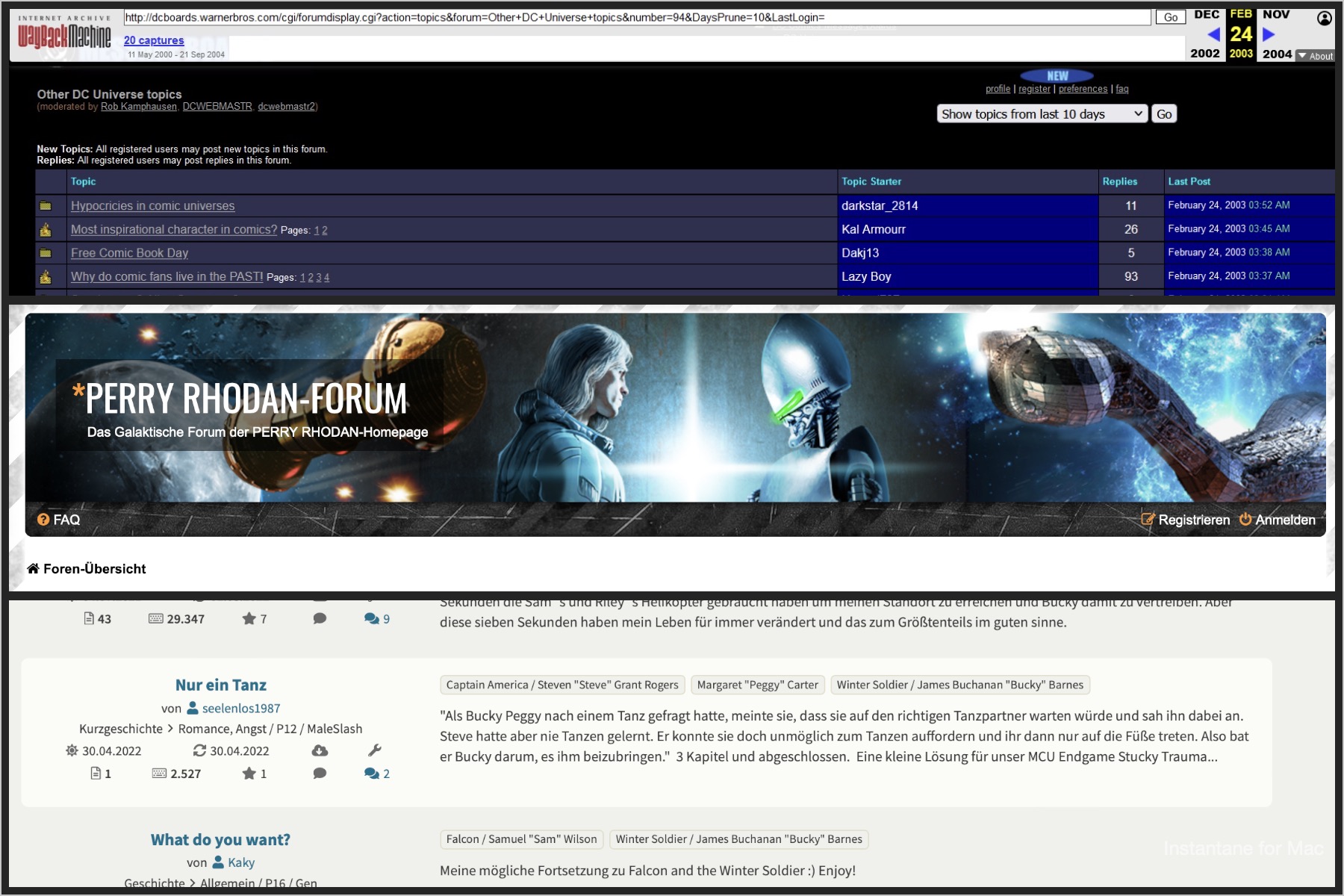Image resolution: width=1344 pixels, height=896 pixels.
Task: Click Anmelden in the forum navbar
Action: coord(1278,520)
